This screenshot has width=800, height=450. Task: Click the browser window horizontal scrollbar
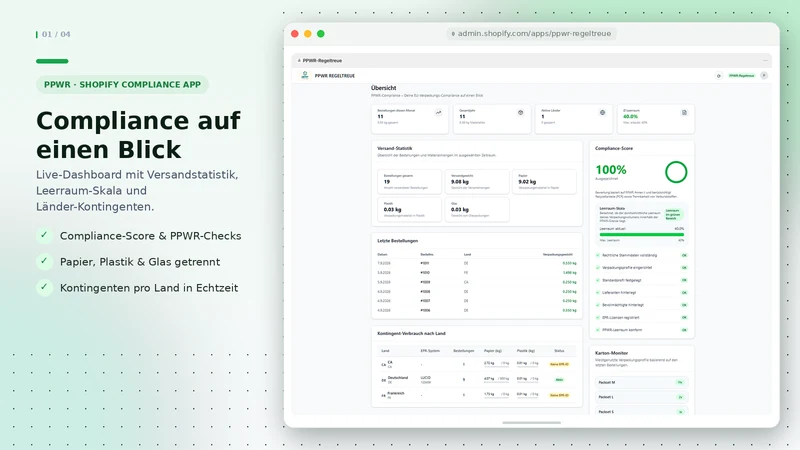tap(531, 422)
